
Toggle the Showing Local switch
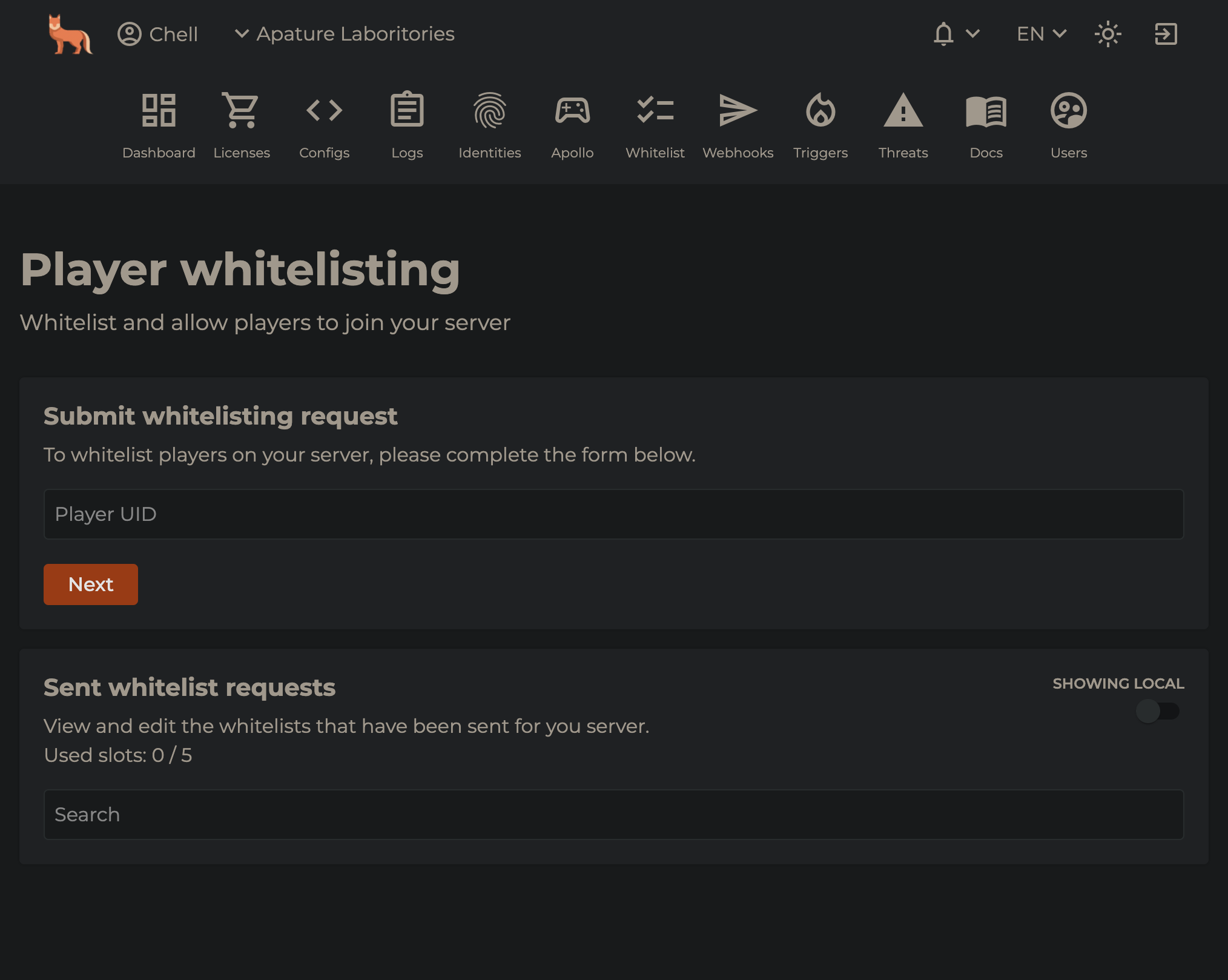click(x=1158, y=711)
